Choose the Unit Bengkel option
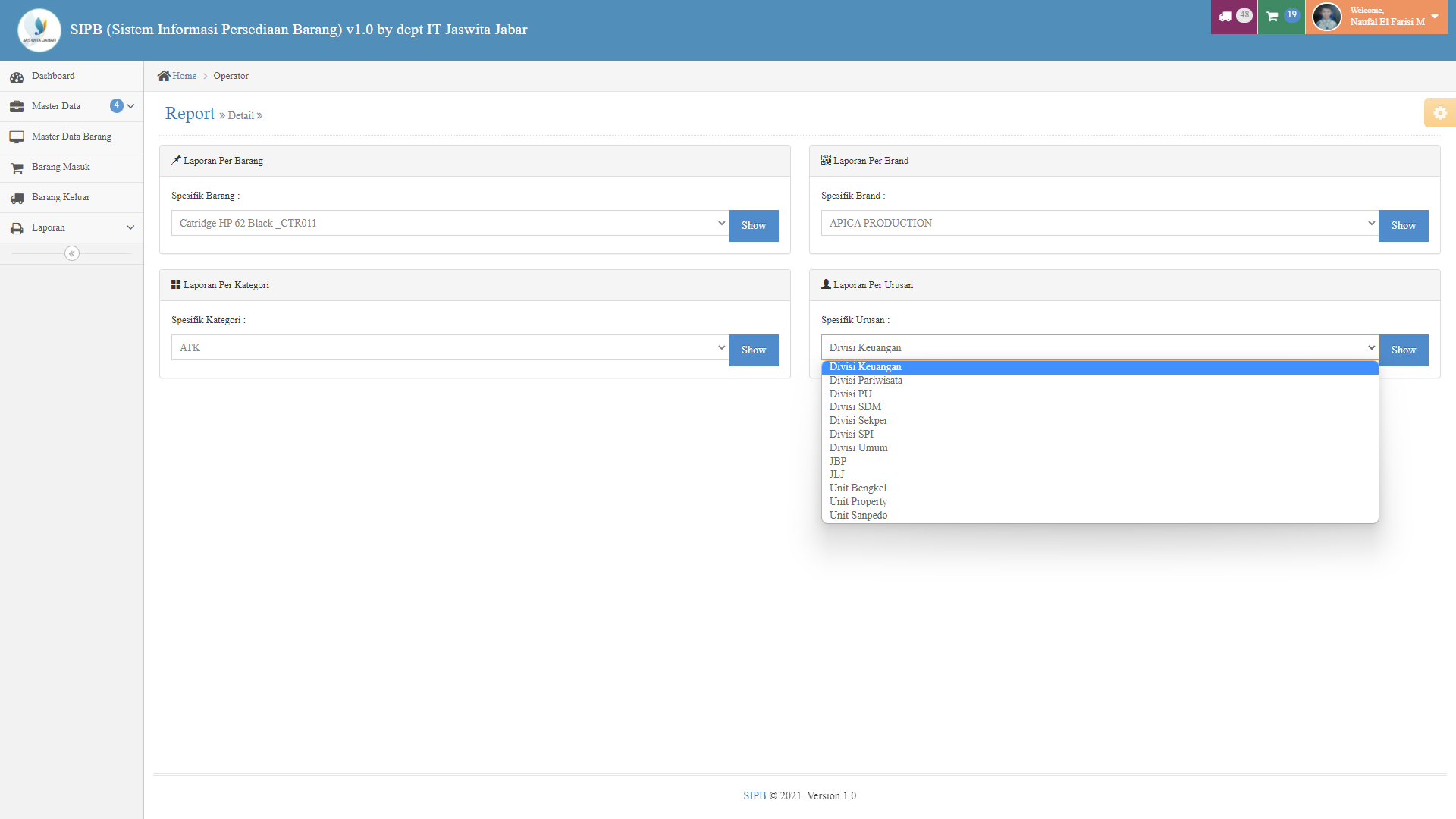 coord(858,488)
